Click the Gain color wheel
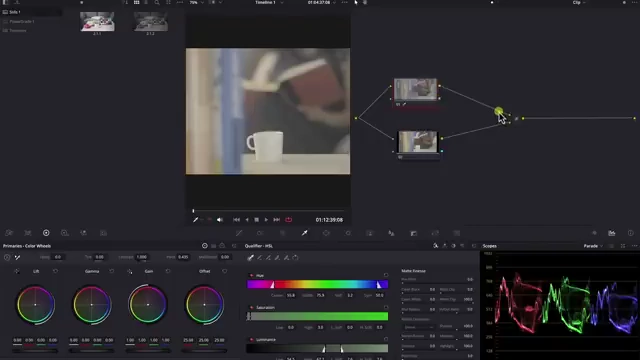 click(148, 304)
